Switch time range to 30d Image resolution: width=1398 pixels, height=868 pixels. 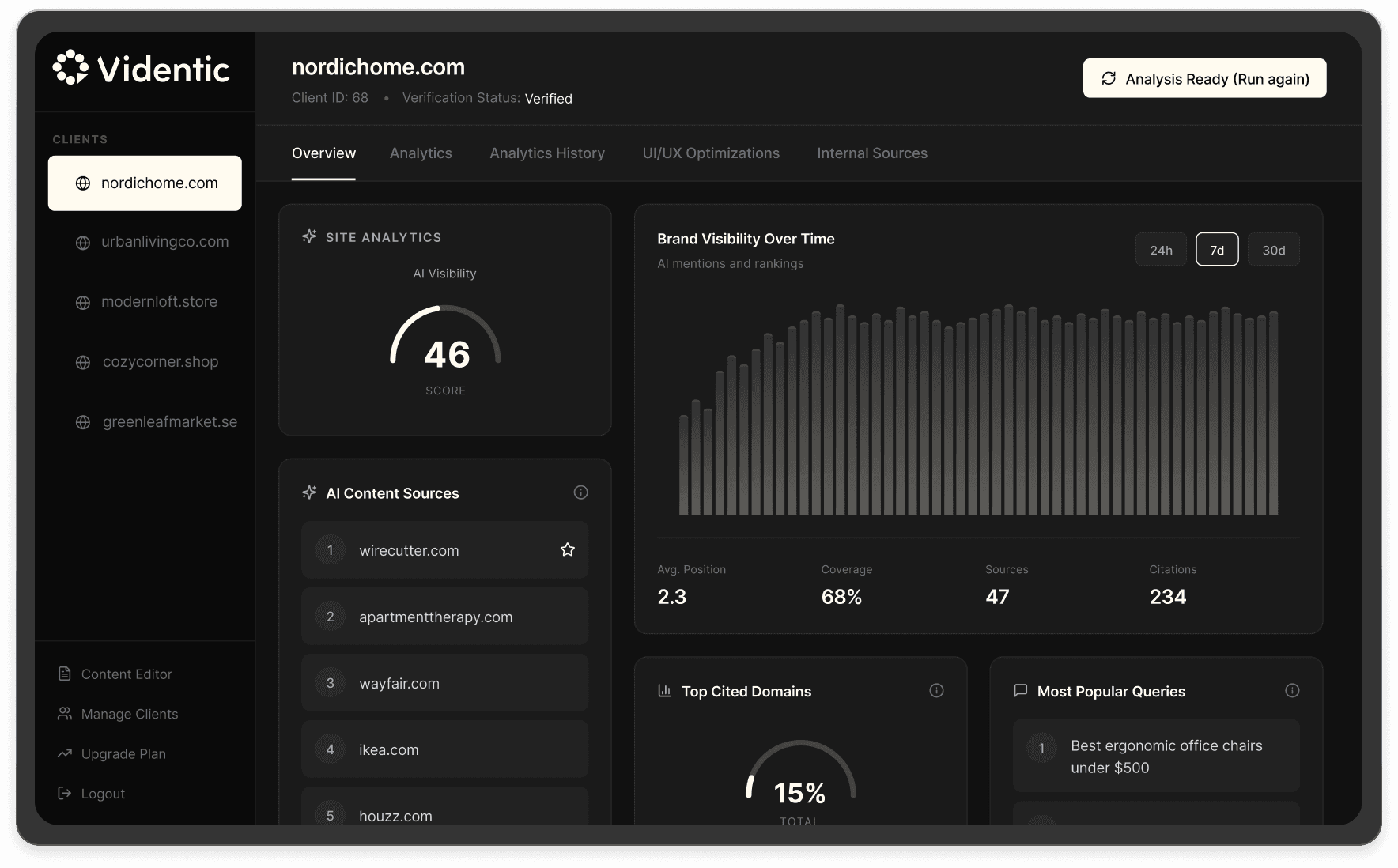click(x=1274, y=249)
